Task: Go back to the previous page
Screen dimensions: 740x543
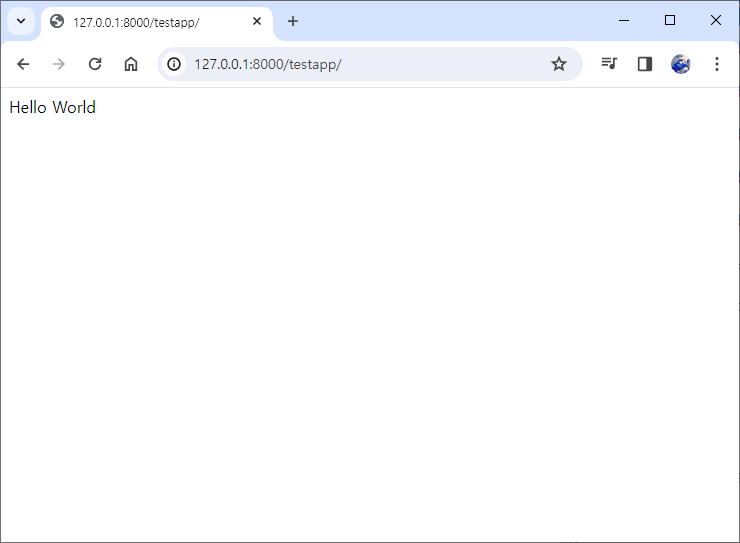Action: click(x=23, y=64)
